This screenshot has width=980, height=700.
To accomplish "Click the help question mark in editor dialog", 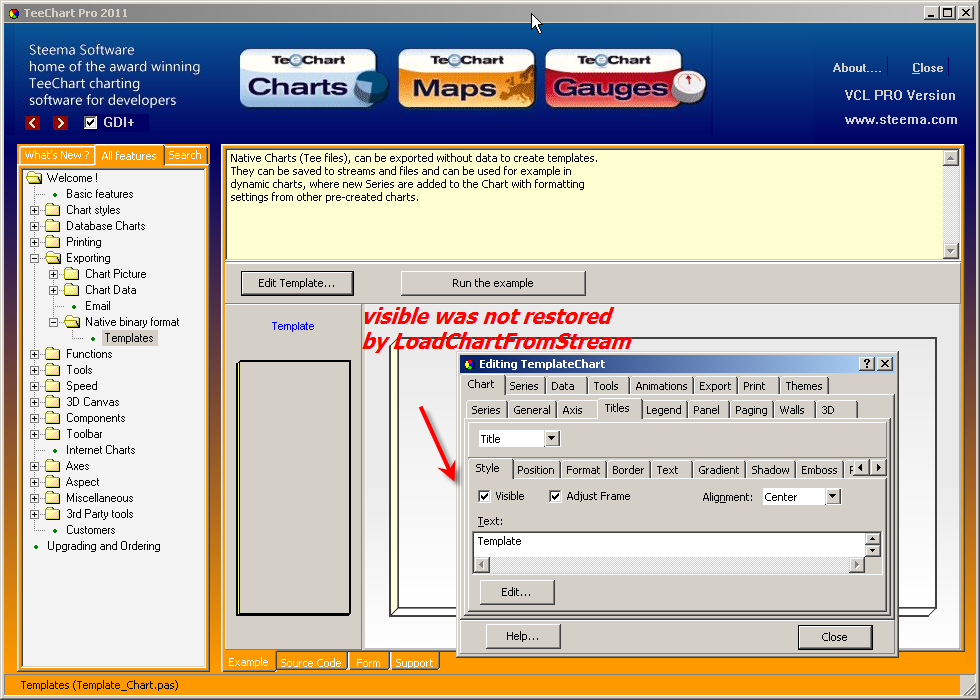I will (866, 364).
